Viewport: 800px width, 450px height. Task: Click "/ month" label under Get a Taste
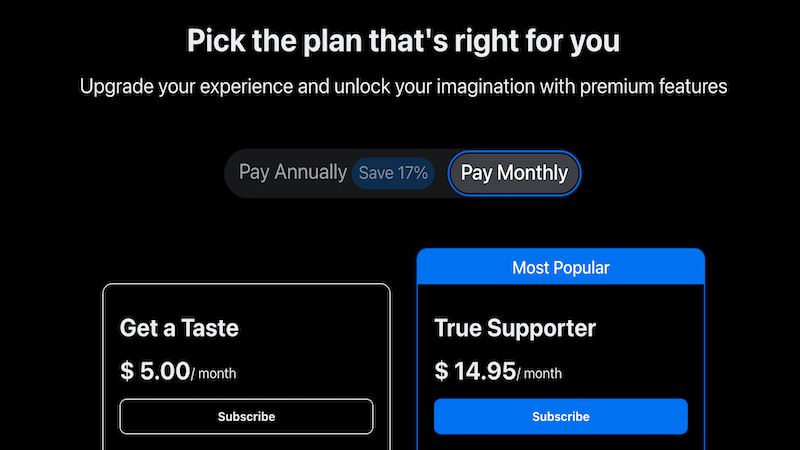214,374
